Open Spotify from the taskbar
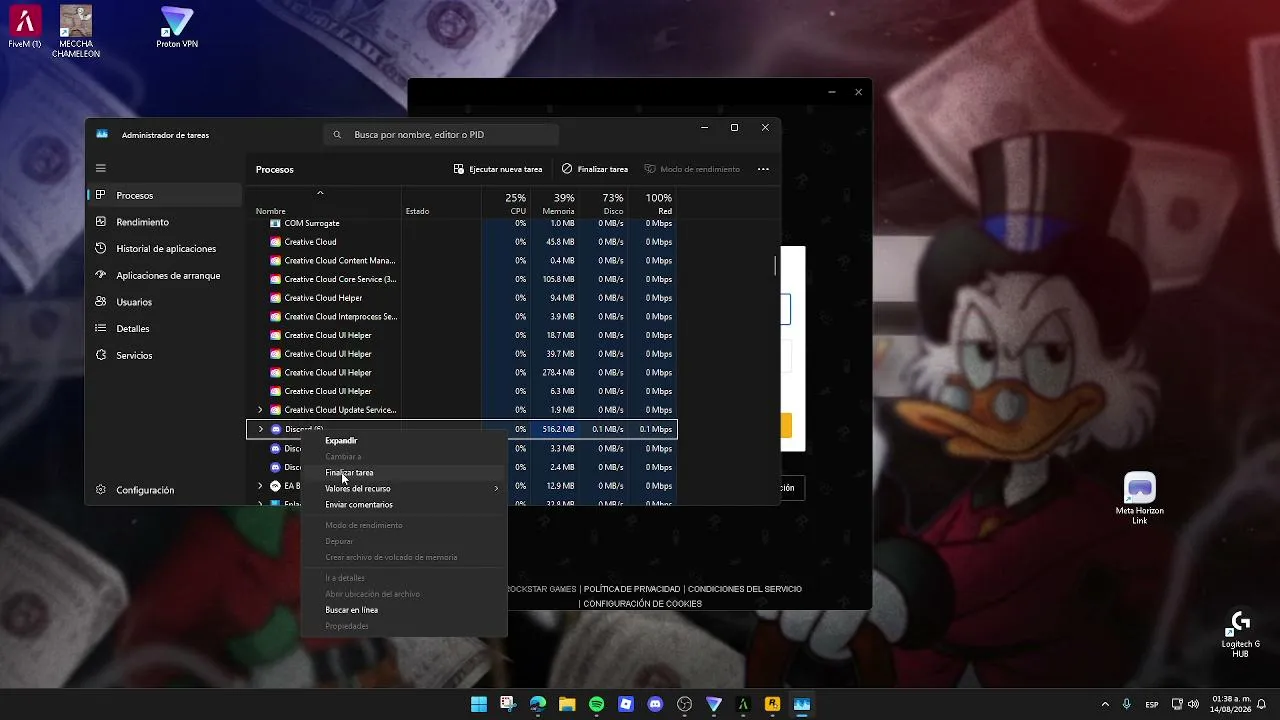 click(597, 704)
